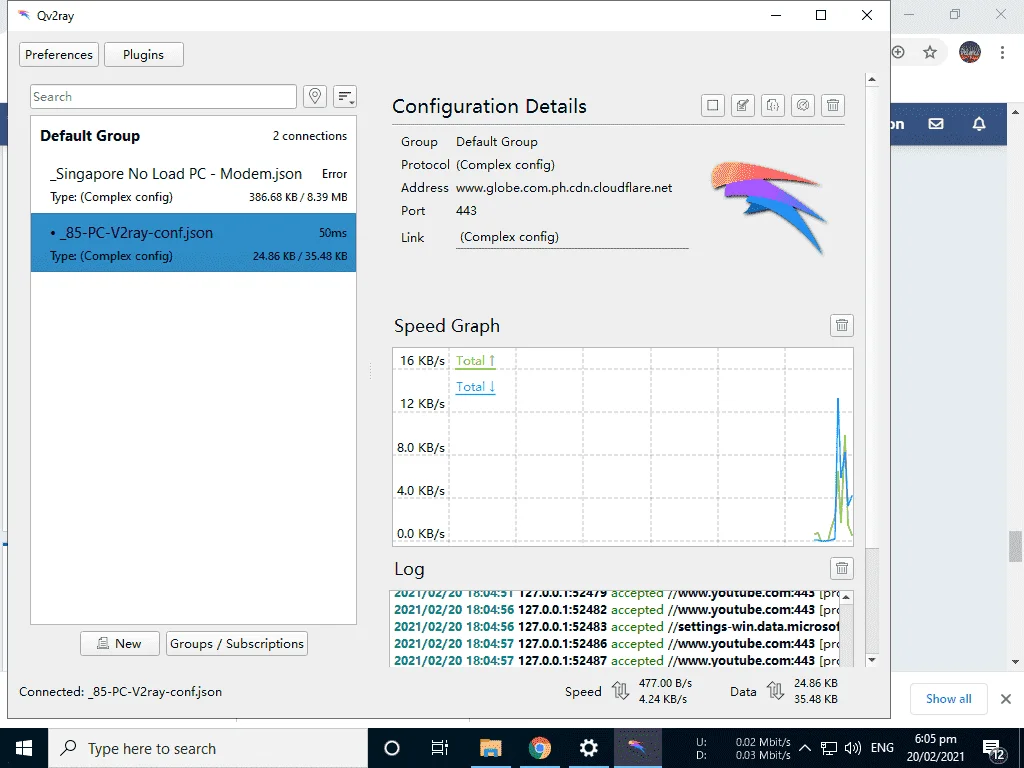Click the bell notification icon in browser page
Image resolution: width=1024 pixels, height=768 pixels.
978,123
